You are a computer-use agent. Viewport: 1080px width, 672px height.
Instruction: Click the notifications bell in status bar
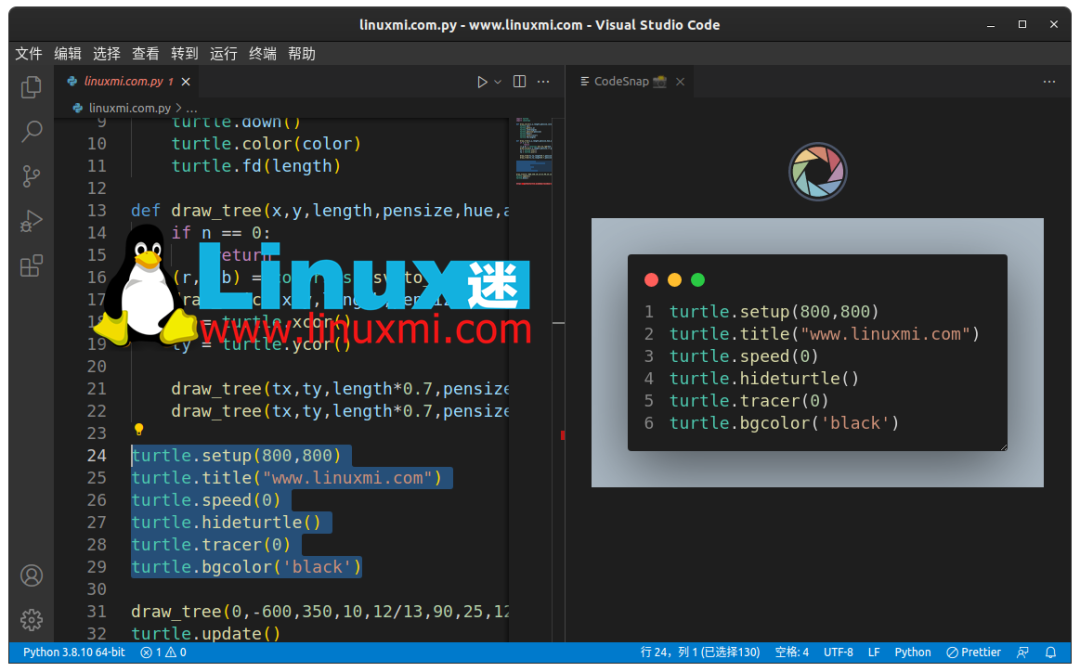[1050, 652]
